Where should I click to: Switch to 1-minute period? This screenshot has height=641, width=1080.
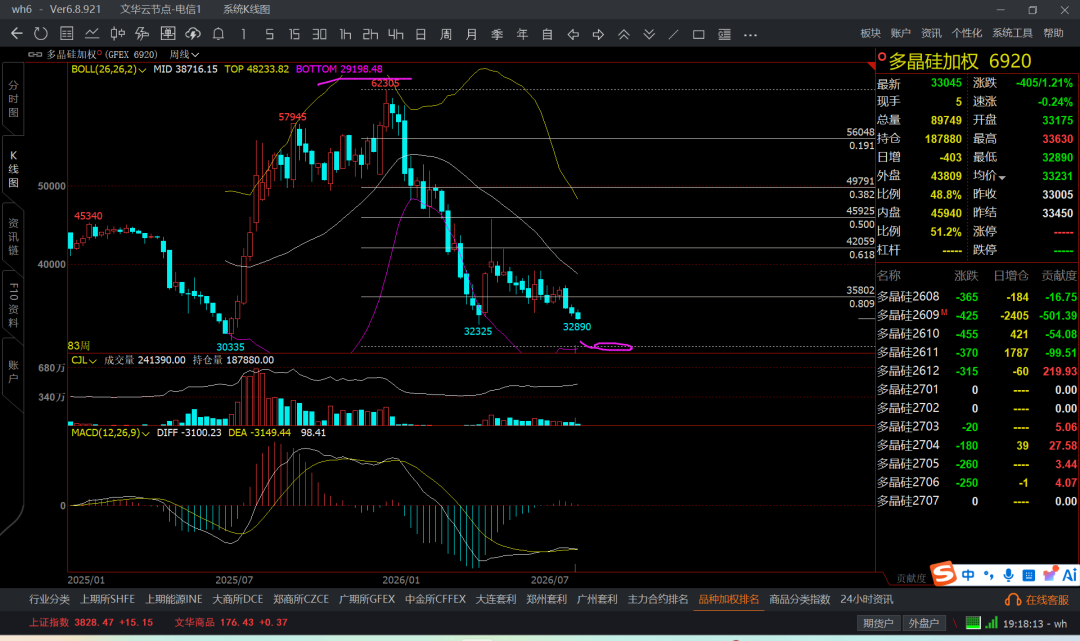(243, 34)
